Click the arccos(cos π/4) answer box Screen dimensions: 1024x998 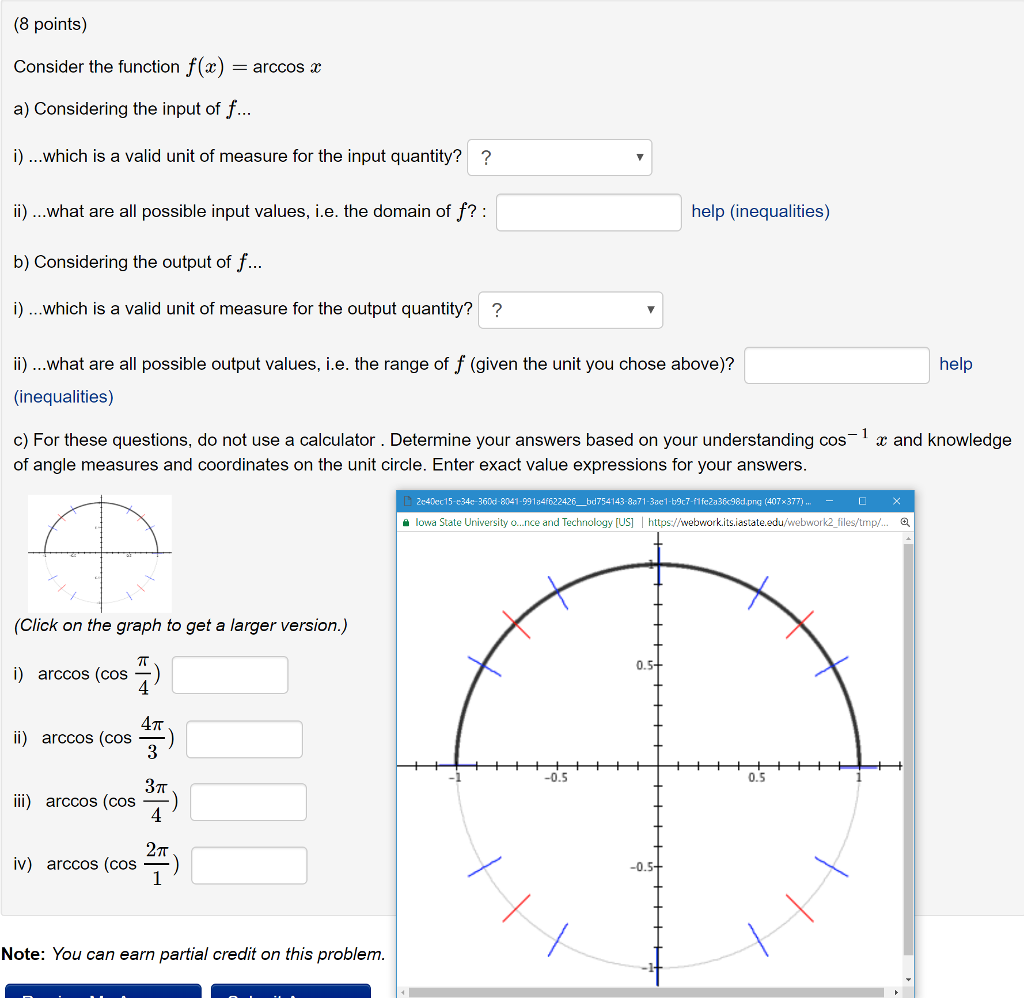coord(229,674)
